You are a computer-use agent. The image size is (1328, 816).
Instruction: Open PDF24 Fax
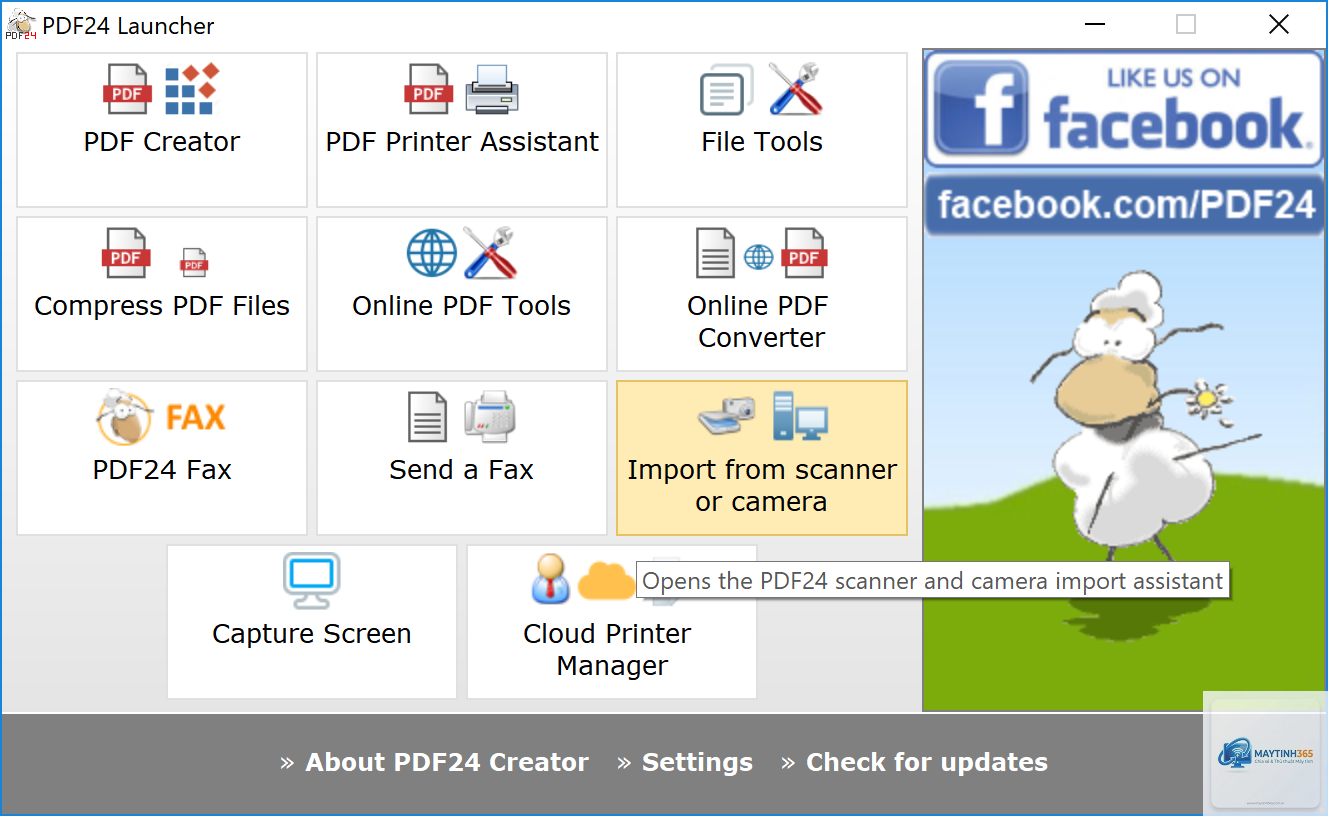(162, 458)
